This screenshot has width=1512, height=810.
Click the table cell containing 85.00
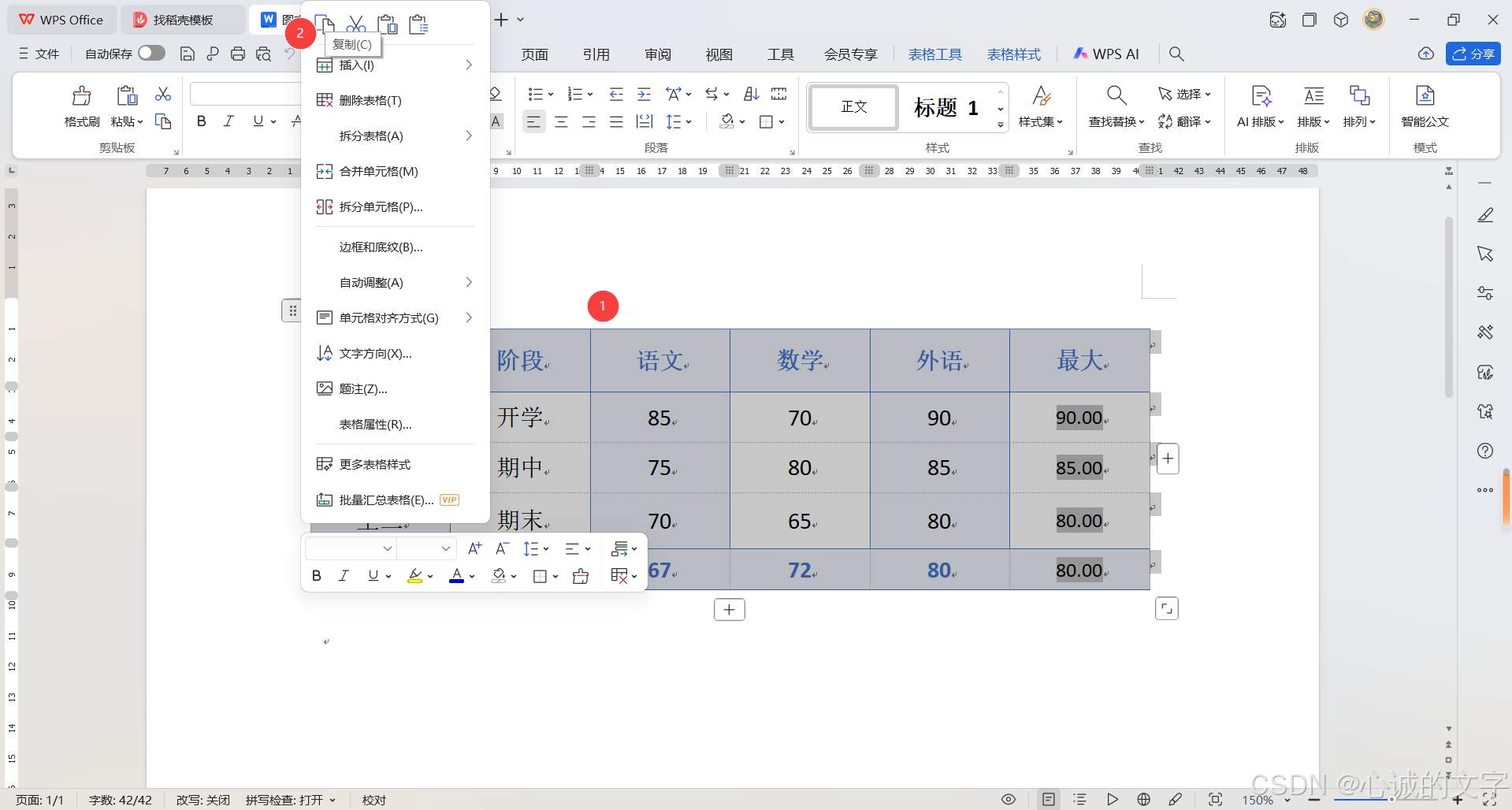1079,468
